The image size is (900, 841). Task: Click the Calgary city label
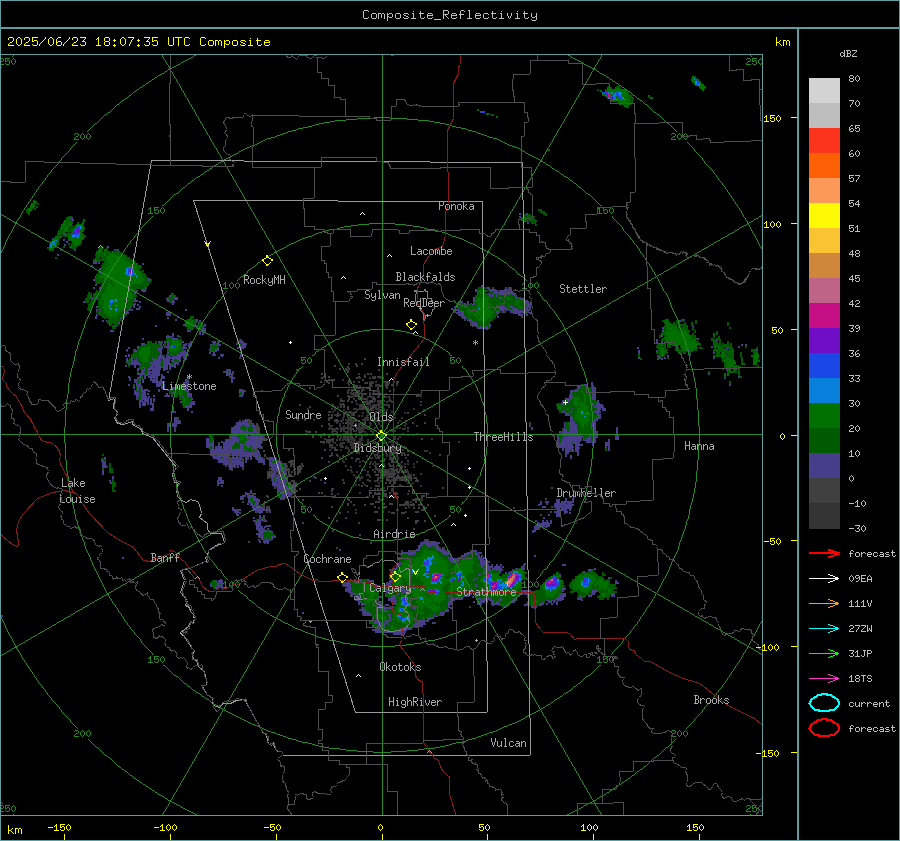[x=390, y=588]
